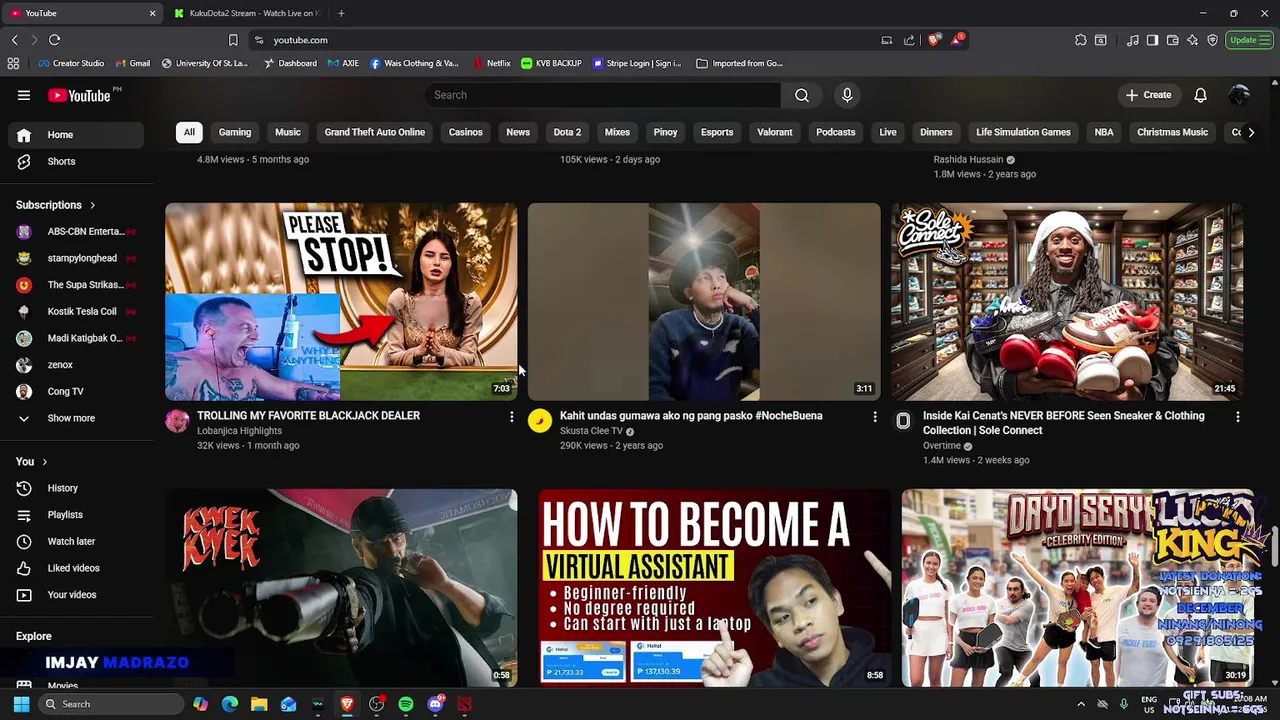Click the Windows Start button
The width and height of the screenshot is (1280, 720).
[x=21, y=704]
